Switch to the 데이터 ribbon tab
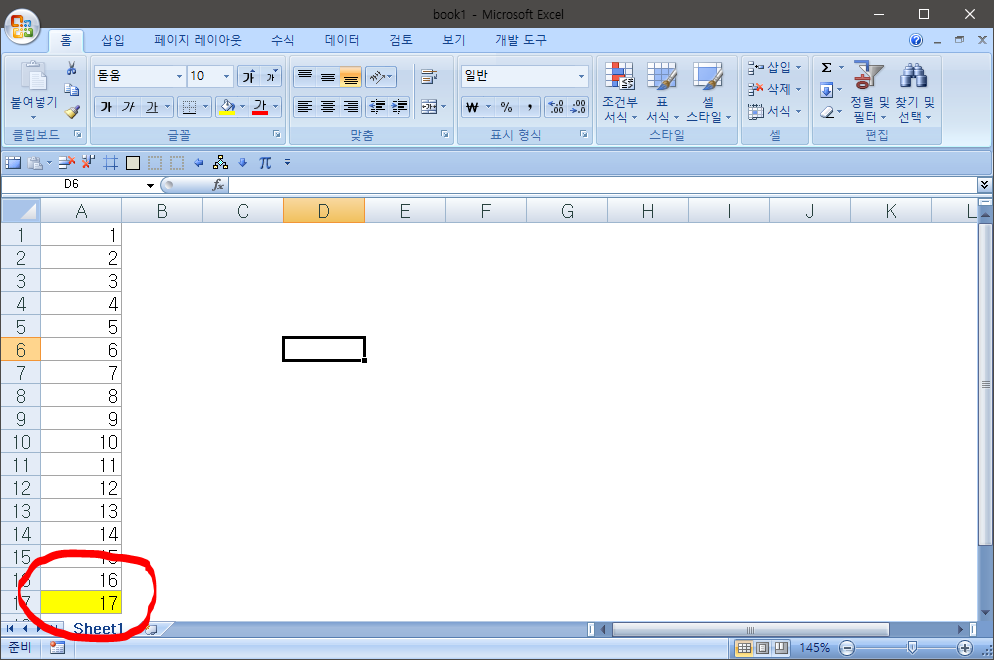Viewport: 994px width, 660px height. [342, 41]
